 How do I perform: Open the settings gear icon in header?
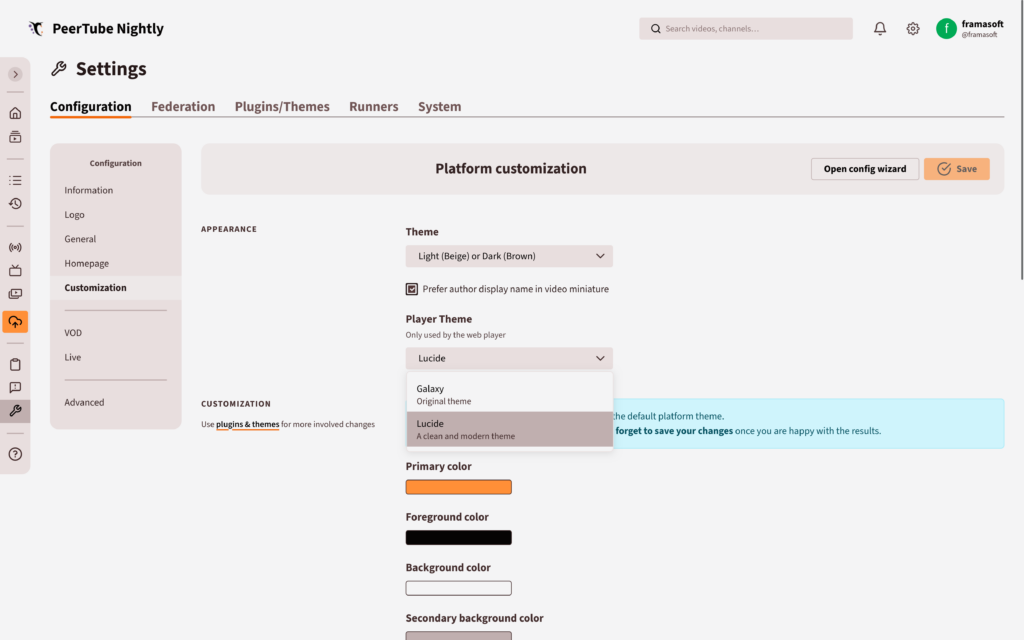[912, 28]
